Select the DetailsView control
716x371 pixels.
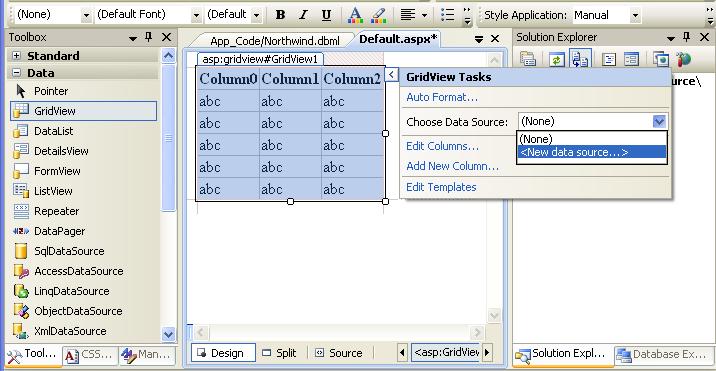[x=83, y=151]
